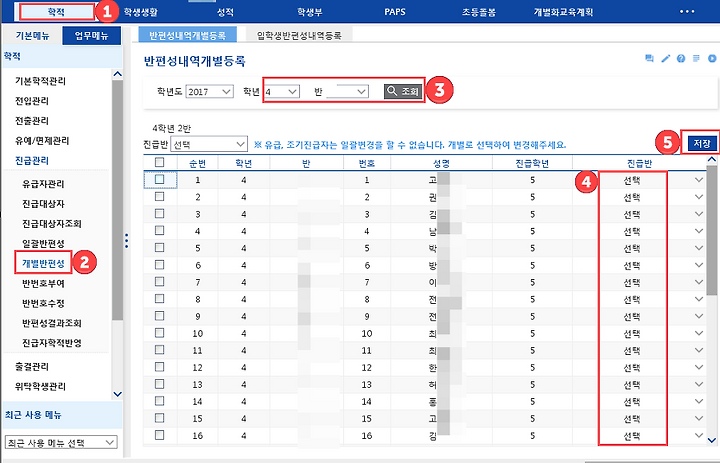Select the 반편성내역개별등록 tab

pyautogui.click(x=187, y=35)
